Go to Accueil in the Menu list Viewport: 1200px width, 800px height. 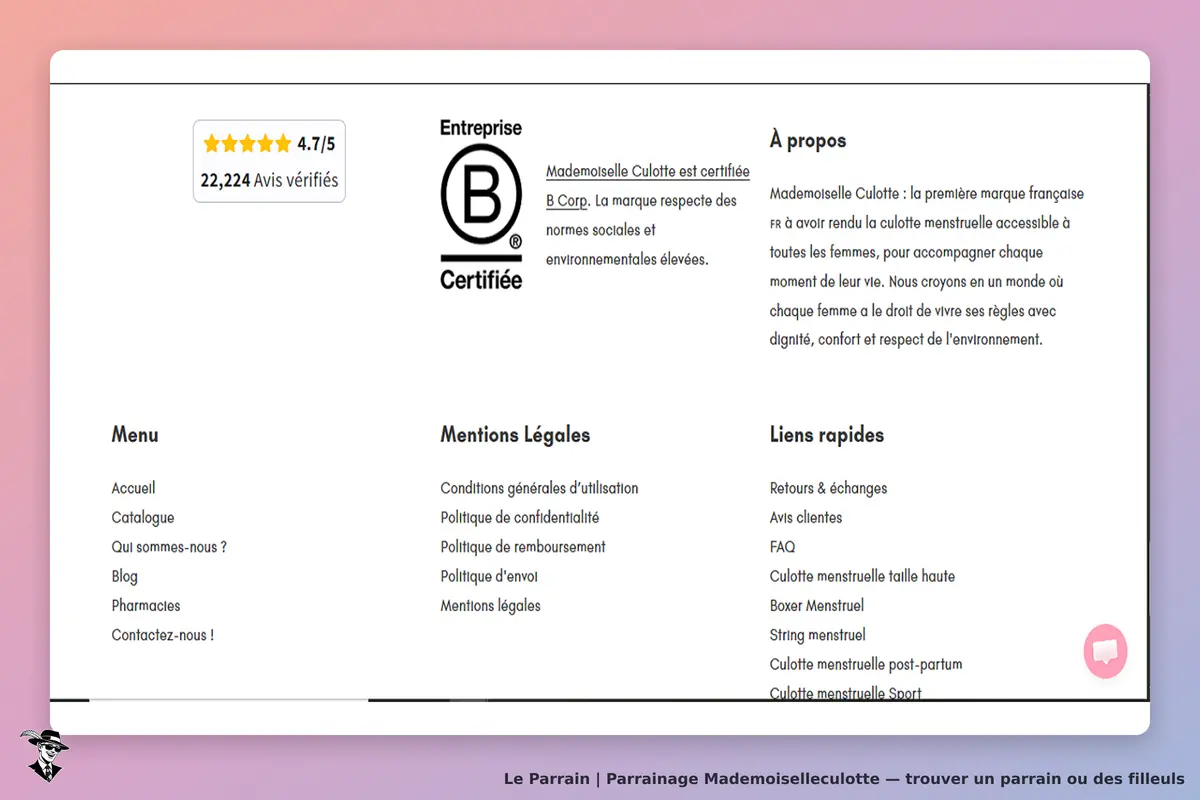pyautogui.click(x=133, y=488)
